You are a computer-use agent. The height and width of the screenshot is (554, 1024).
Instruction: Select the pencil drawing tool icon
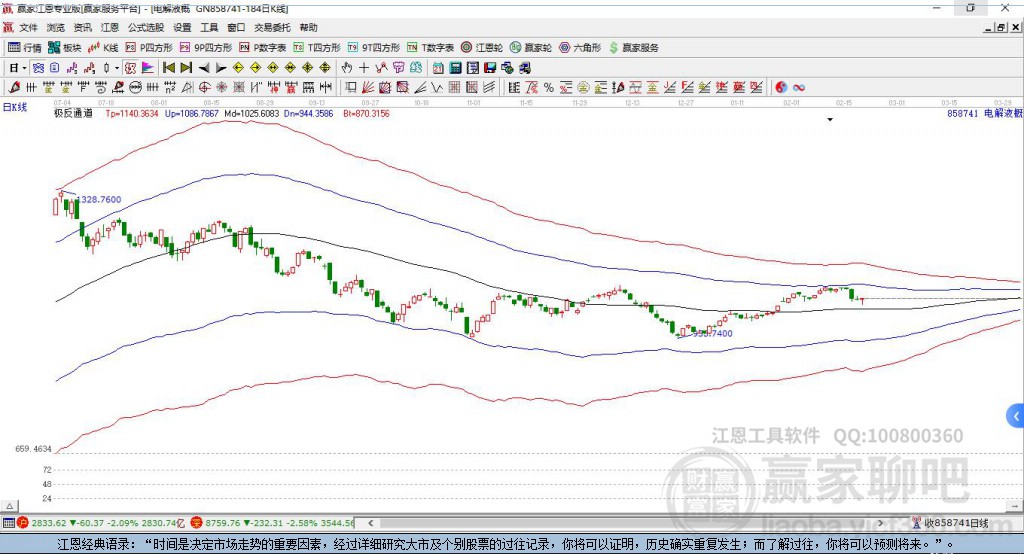coord(14,88)
